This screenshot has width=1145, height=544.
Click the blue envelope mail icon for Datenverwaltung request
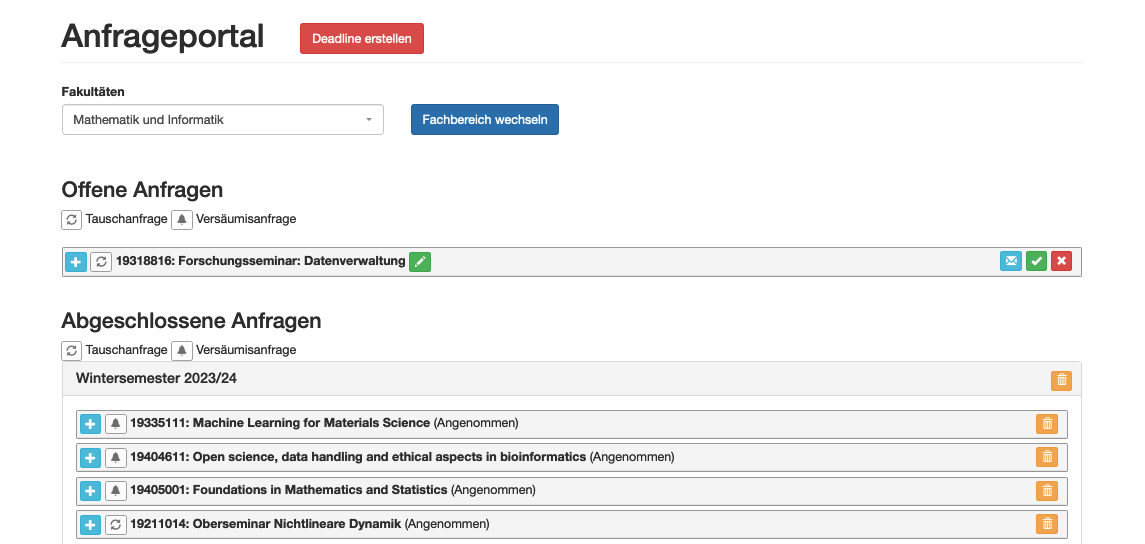point(1011,261)
